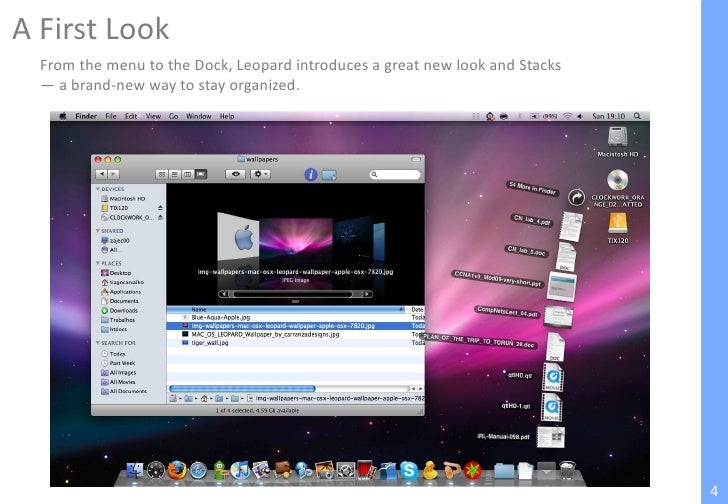Open the Action gear dropdown menu
The width and height of the screenshot is (728, 504).
click(x=260, y=174)
